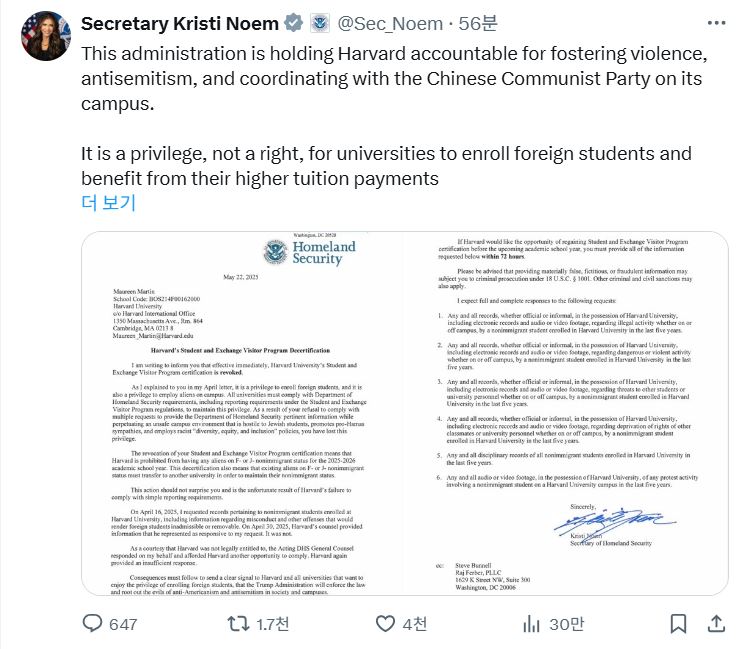Screen dimensions: 742x649
Task: Click the Homeland Security affiliation badge
Action: (320, 23)
